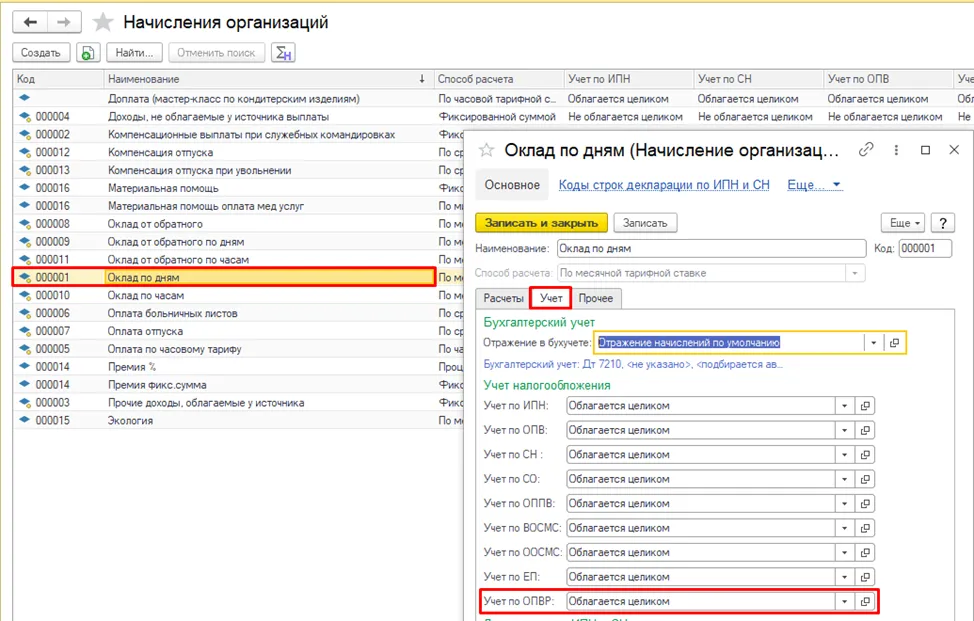974x621 pixels.
Task: Open the linked item for Учет по ЕП
Action: [x=865, y=577]
